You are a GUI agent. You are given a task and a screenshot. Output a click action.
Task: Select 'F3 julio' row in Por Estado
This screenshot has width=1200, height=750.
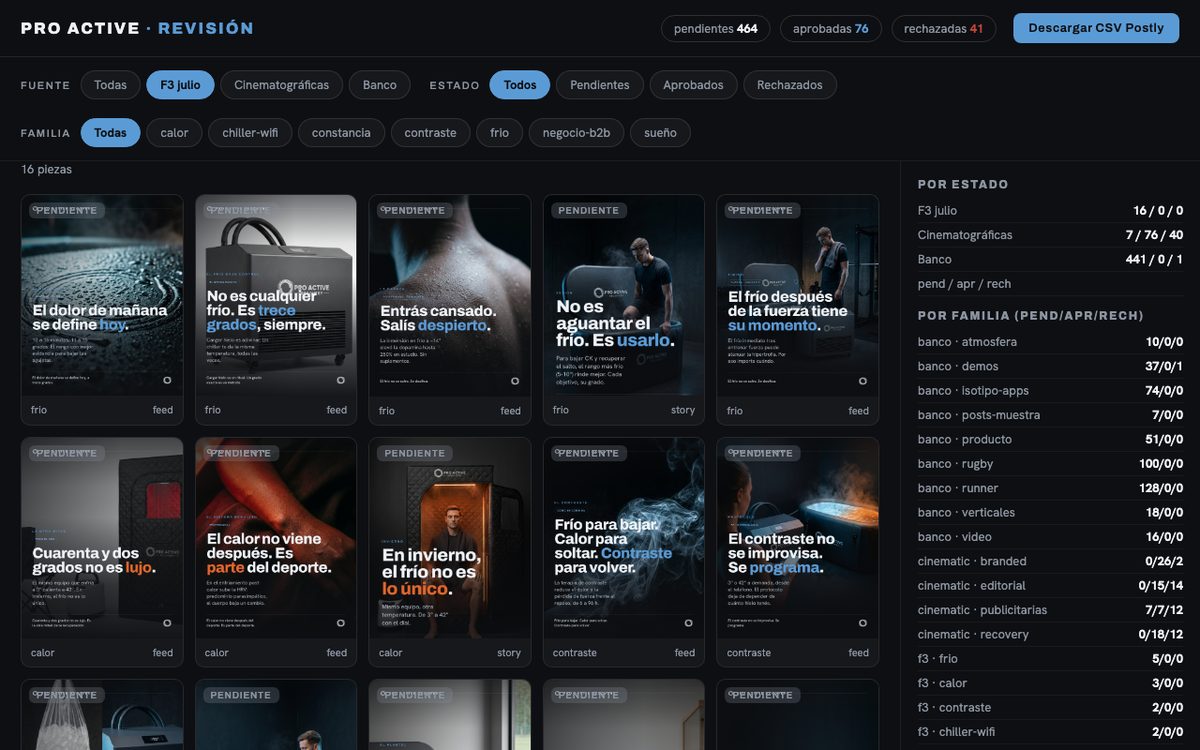pos(1050,211)
